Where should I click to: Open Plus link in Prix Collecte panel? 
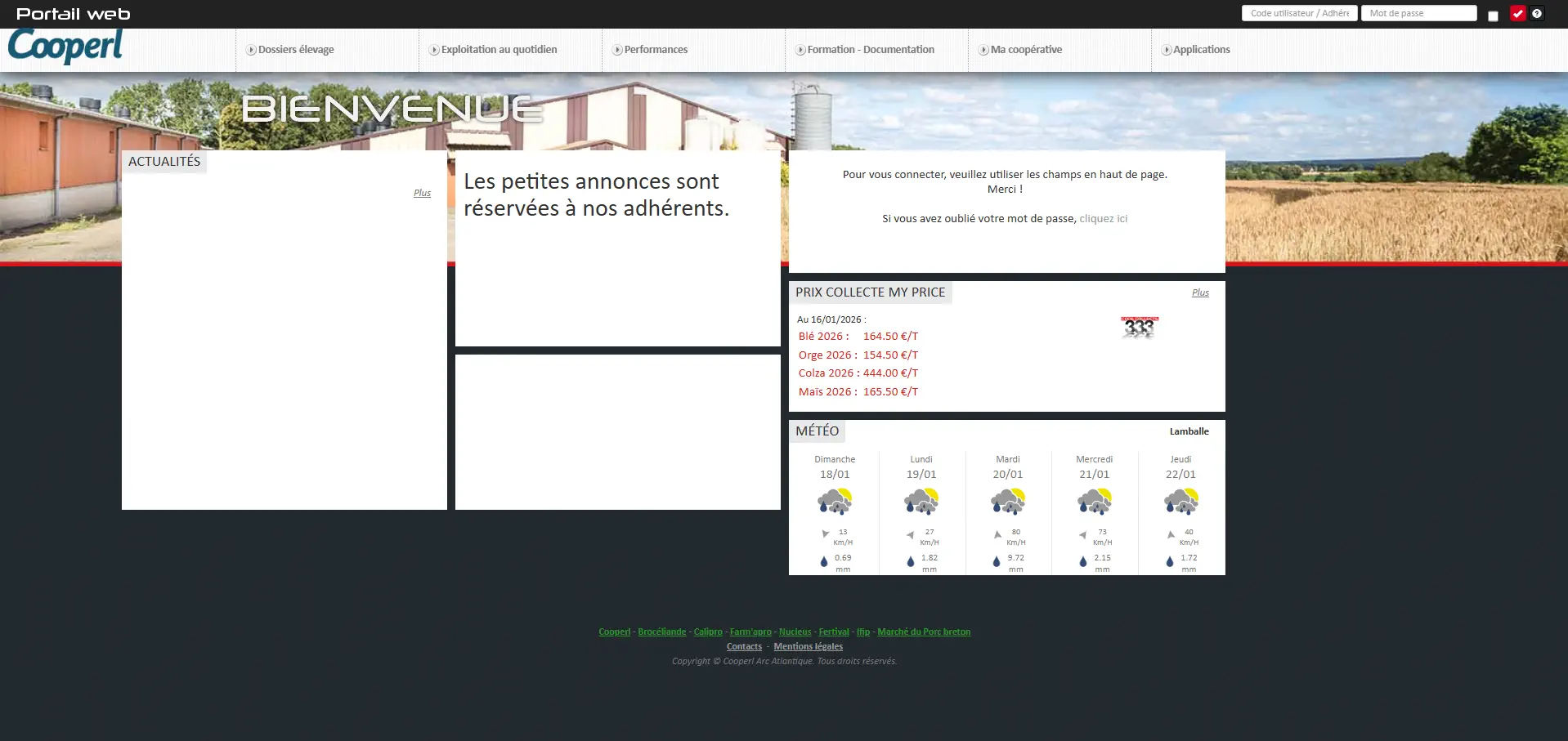pos(1199,293)
